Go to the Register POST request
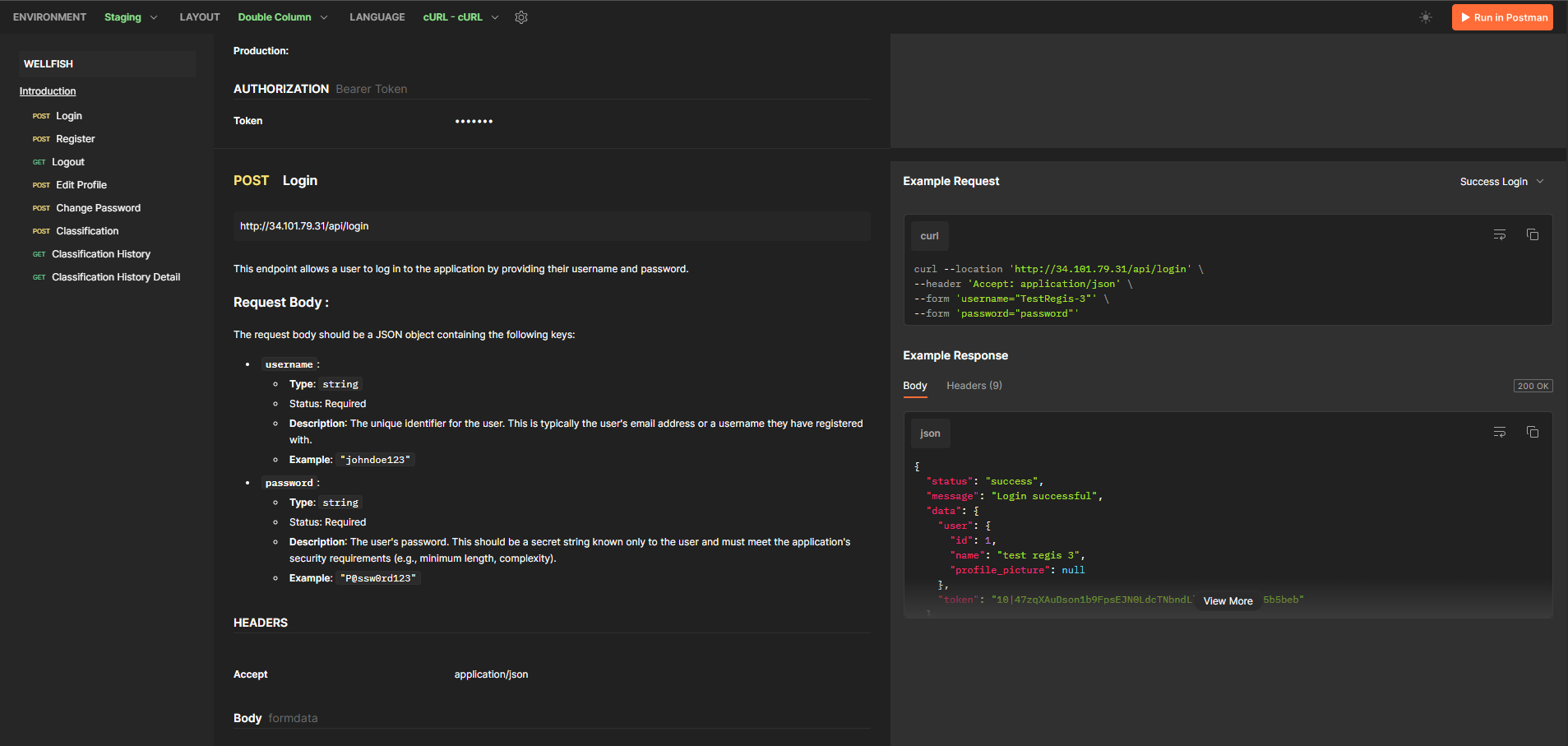Viewport: 1568px width, 746px height. [75, 139]
